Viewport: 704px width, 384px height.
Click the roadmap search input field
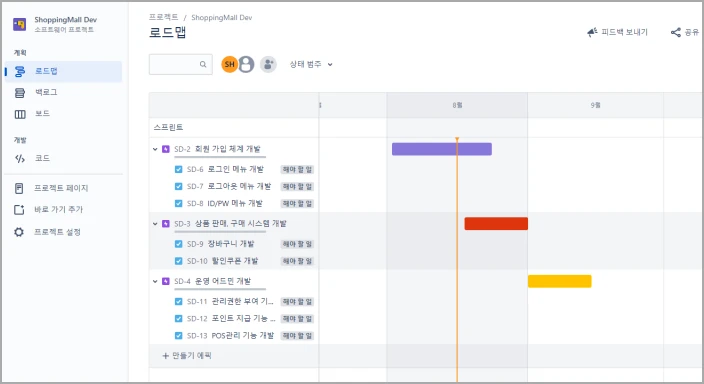tap(180, 64)
